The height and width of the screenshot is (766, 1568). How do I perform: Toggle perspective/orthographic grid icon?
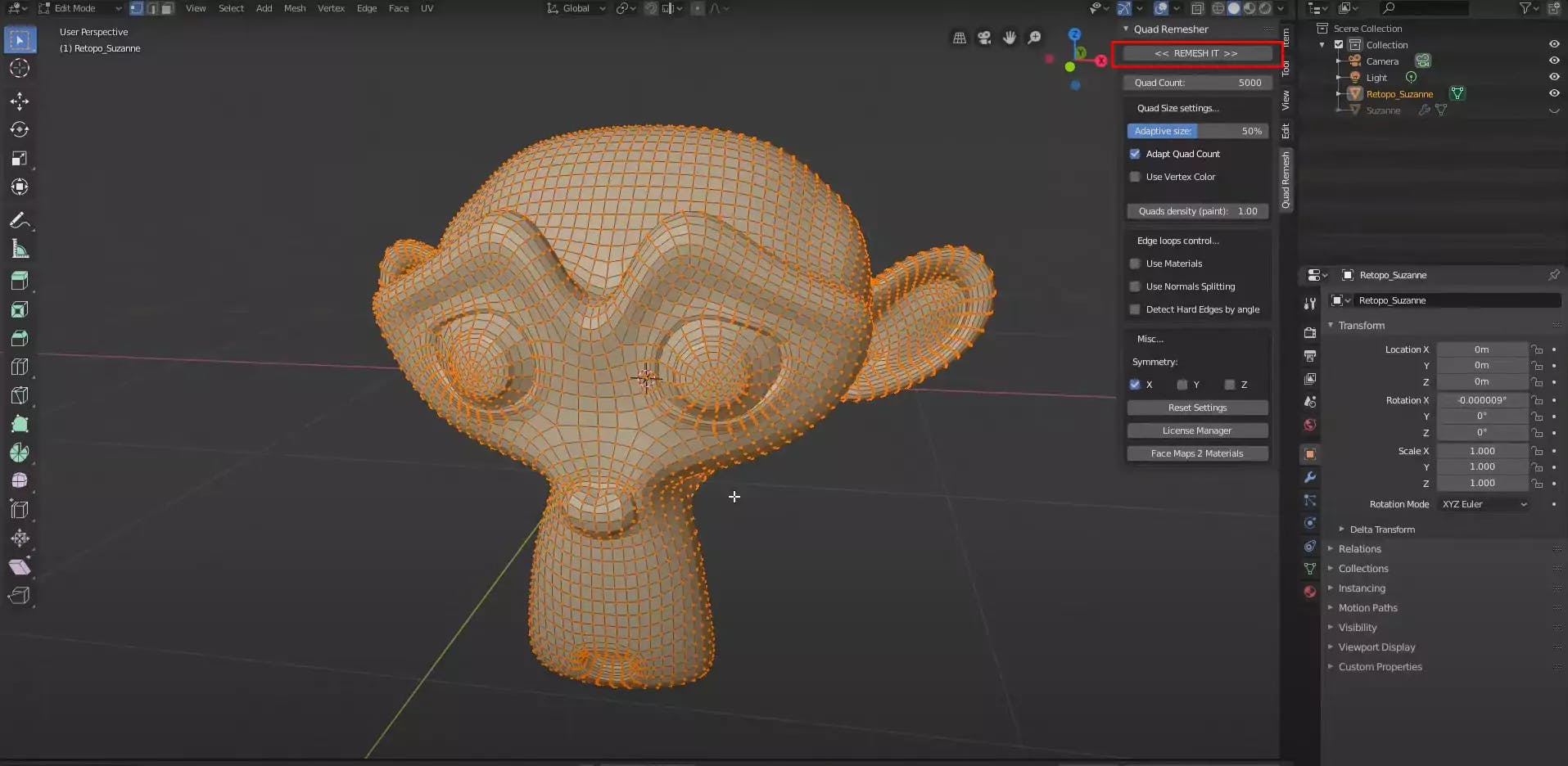(960, 38)
